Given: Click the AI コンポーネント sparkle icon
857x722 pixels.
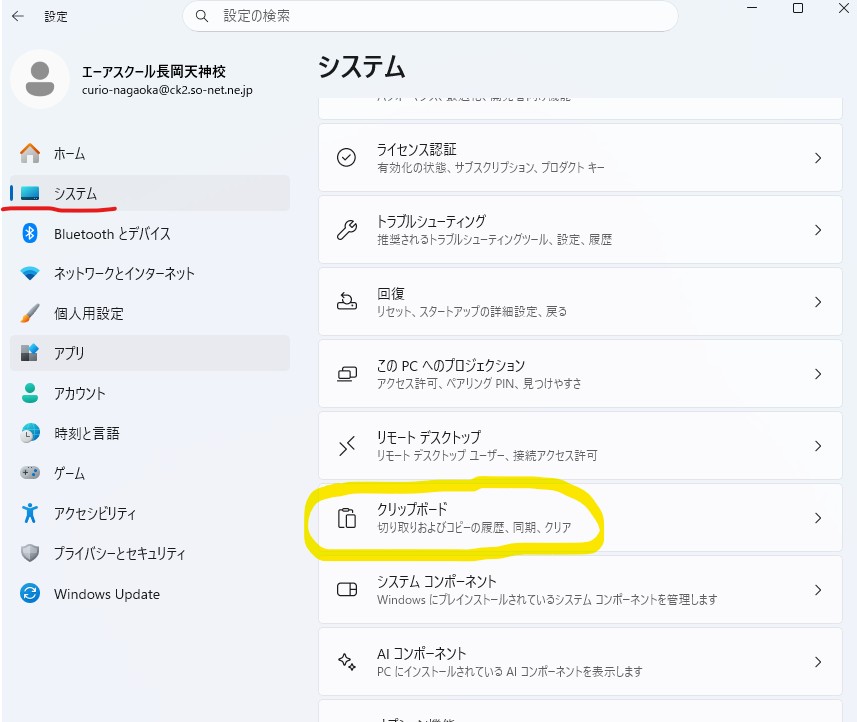Looking at the screenshot, I should coord(347,662).
